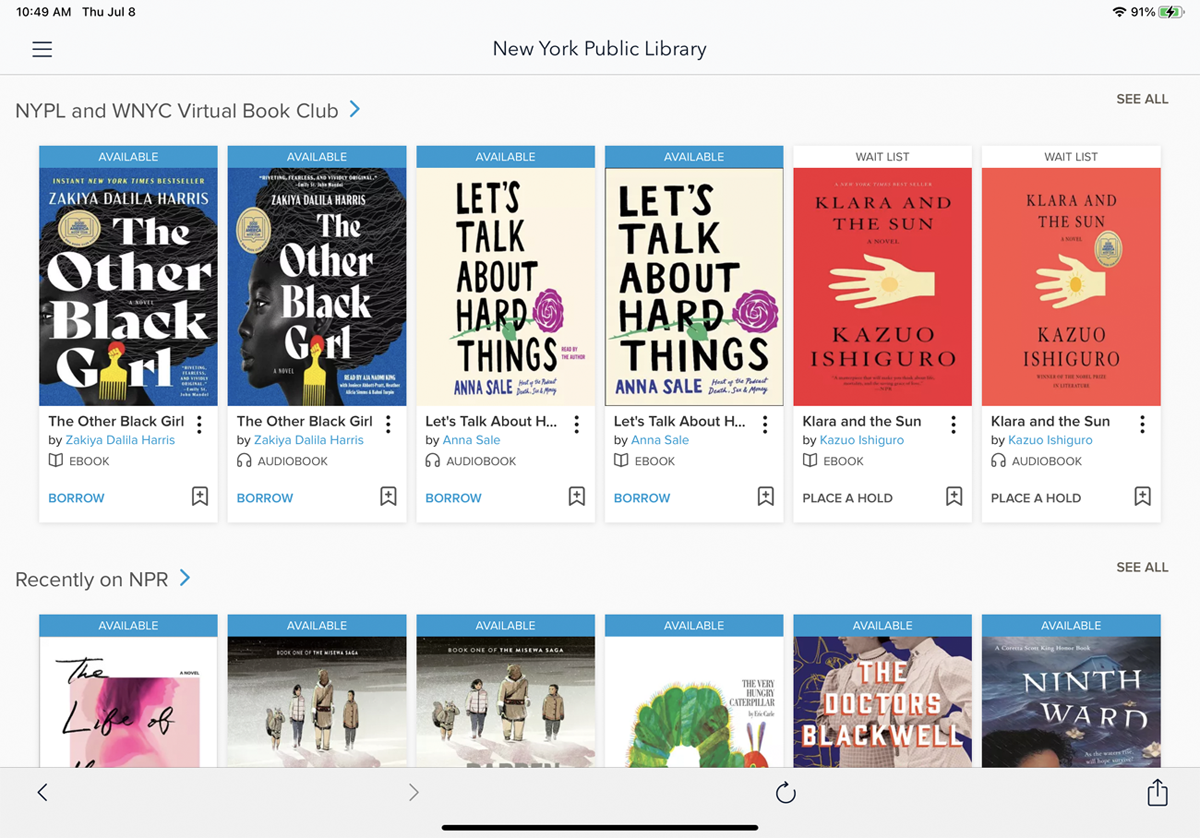Bookmark The Other Black Girl audiobook to wish list
This screenshot has height=838, width=1200.
388,497
